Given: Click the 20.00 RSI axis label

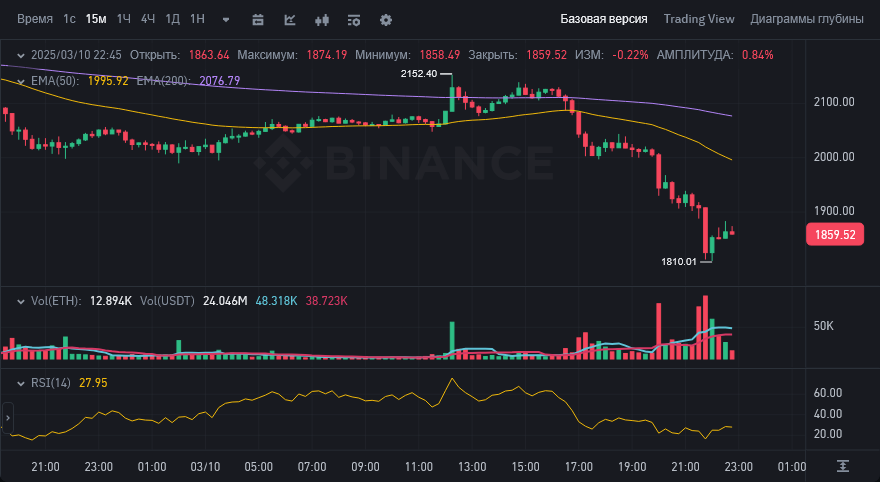Looking at the screenshot, I should coord(828,434).
